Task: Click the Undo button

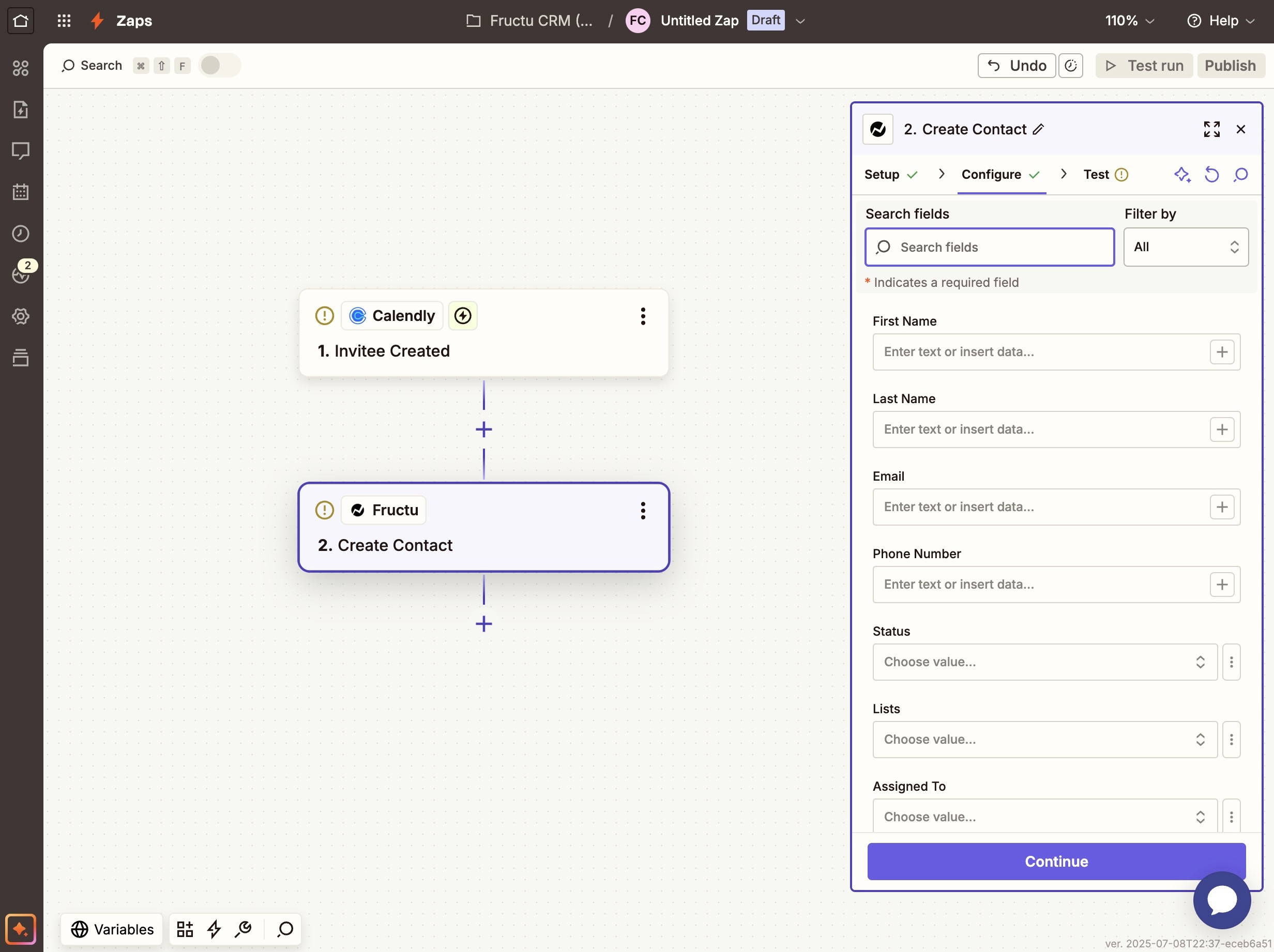Action: coord(1016,66)
